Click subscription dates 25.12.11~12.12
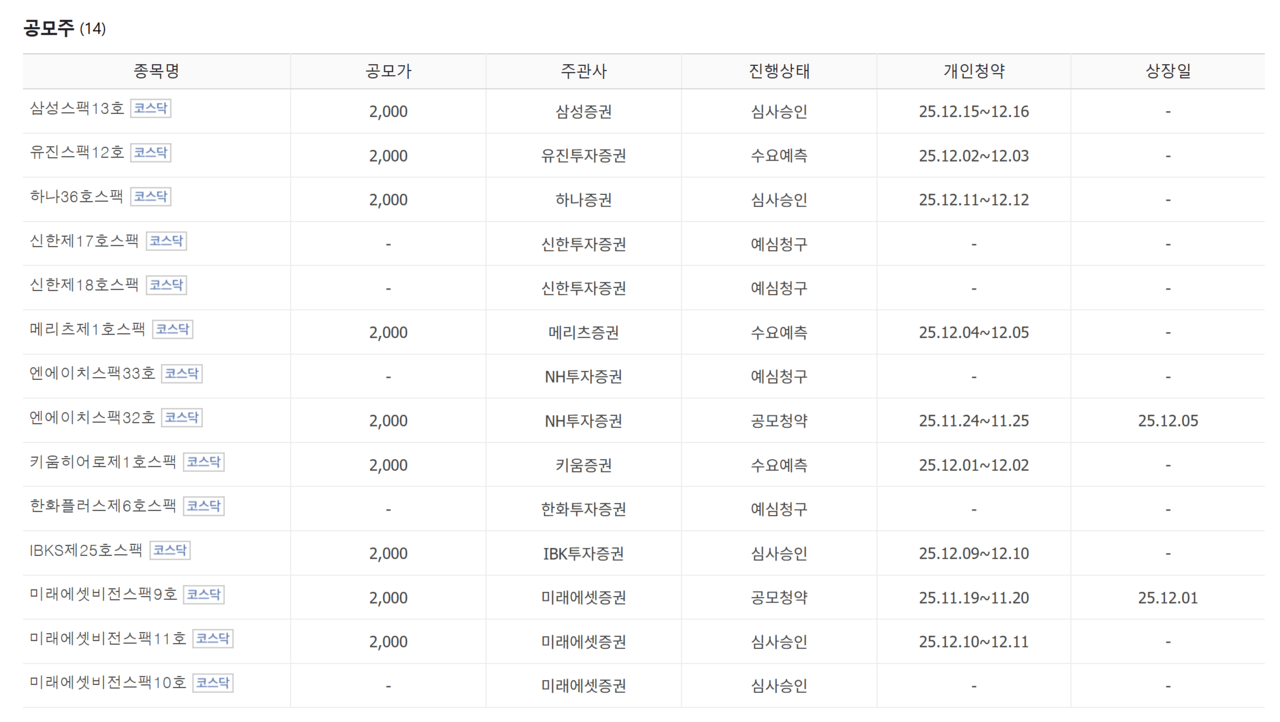 click(974, 199)
